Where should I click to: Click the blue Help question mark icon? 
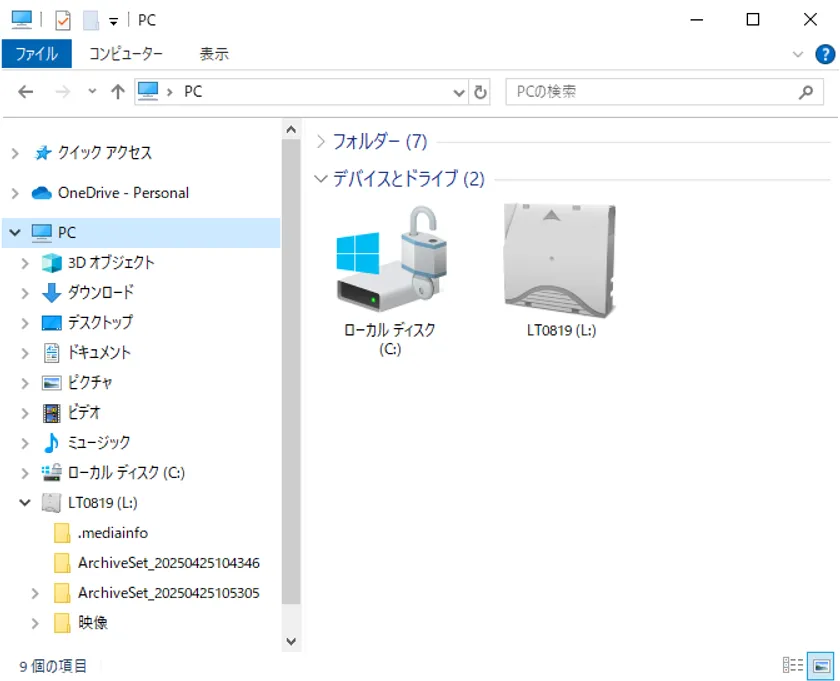pos(825,54)
